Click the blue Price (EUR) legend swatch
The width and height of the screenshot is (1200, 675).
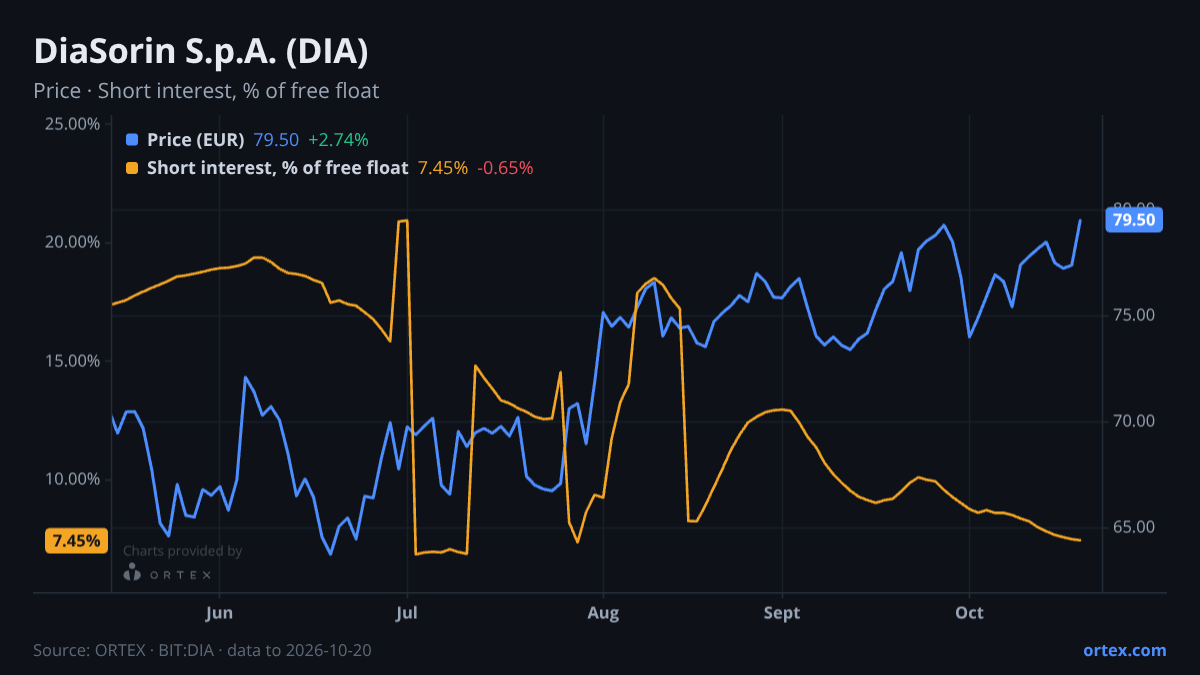pyautogui.click(x=132, y=140)
